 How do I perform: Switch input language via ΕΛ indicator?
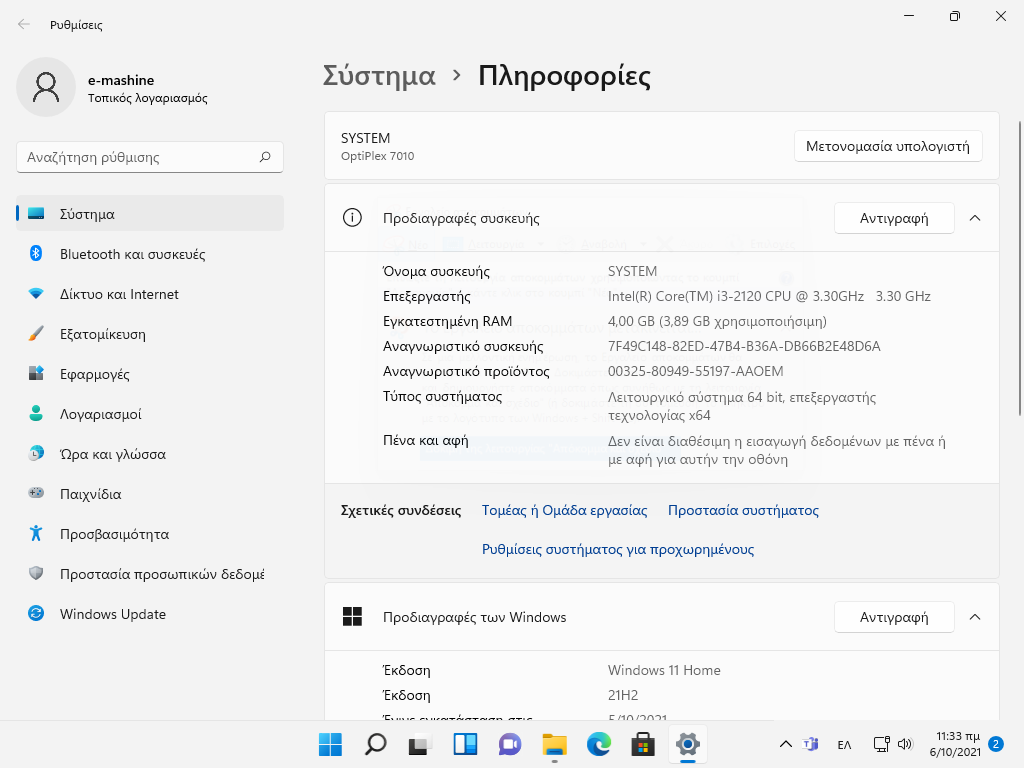pyautogui.click(x=844, y=744)
